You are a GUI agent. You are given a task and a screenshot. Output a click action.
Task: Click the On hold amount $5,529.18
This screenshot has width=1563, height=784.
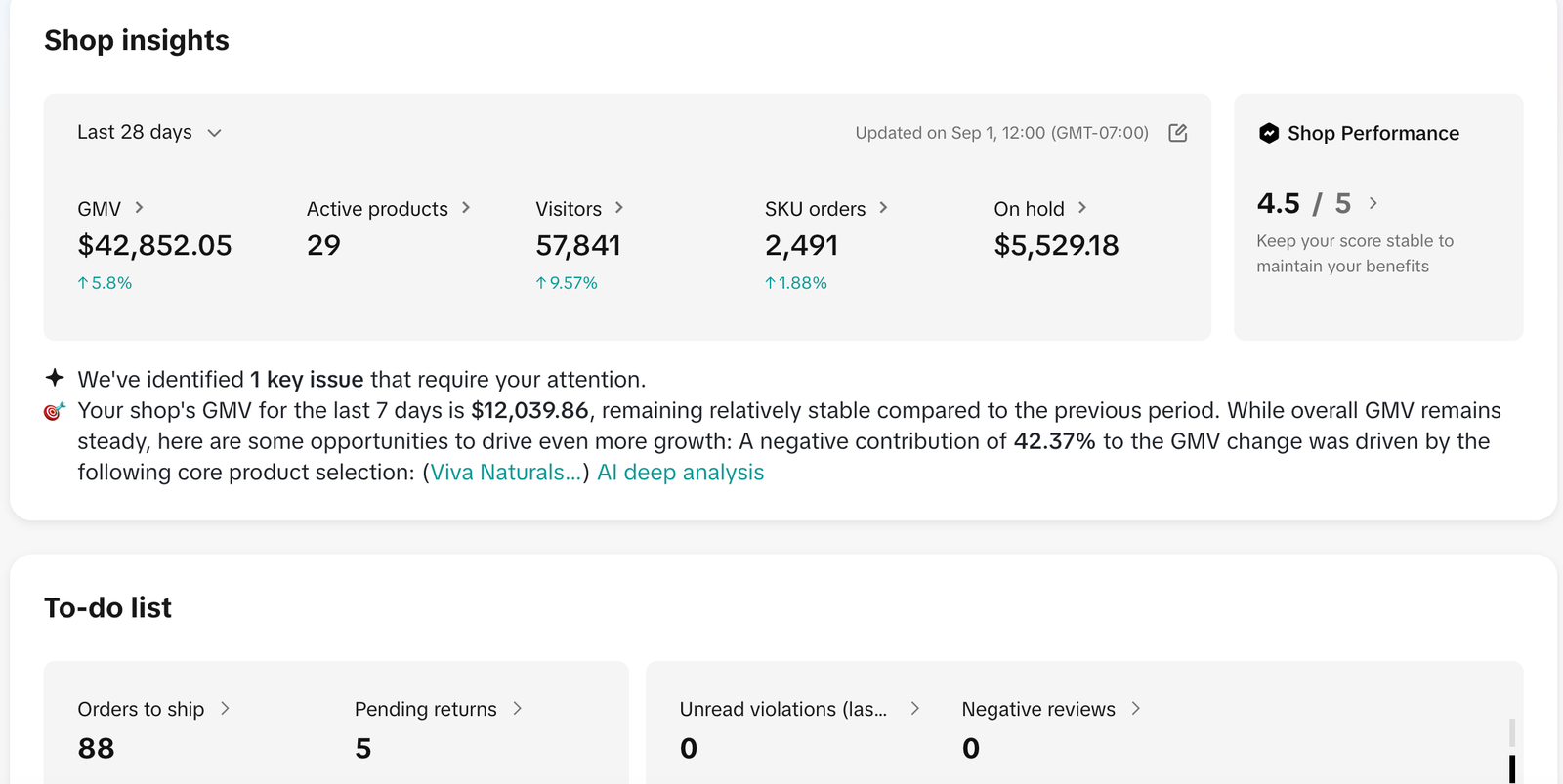pyautogui.click(x=1056, y=245)
